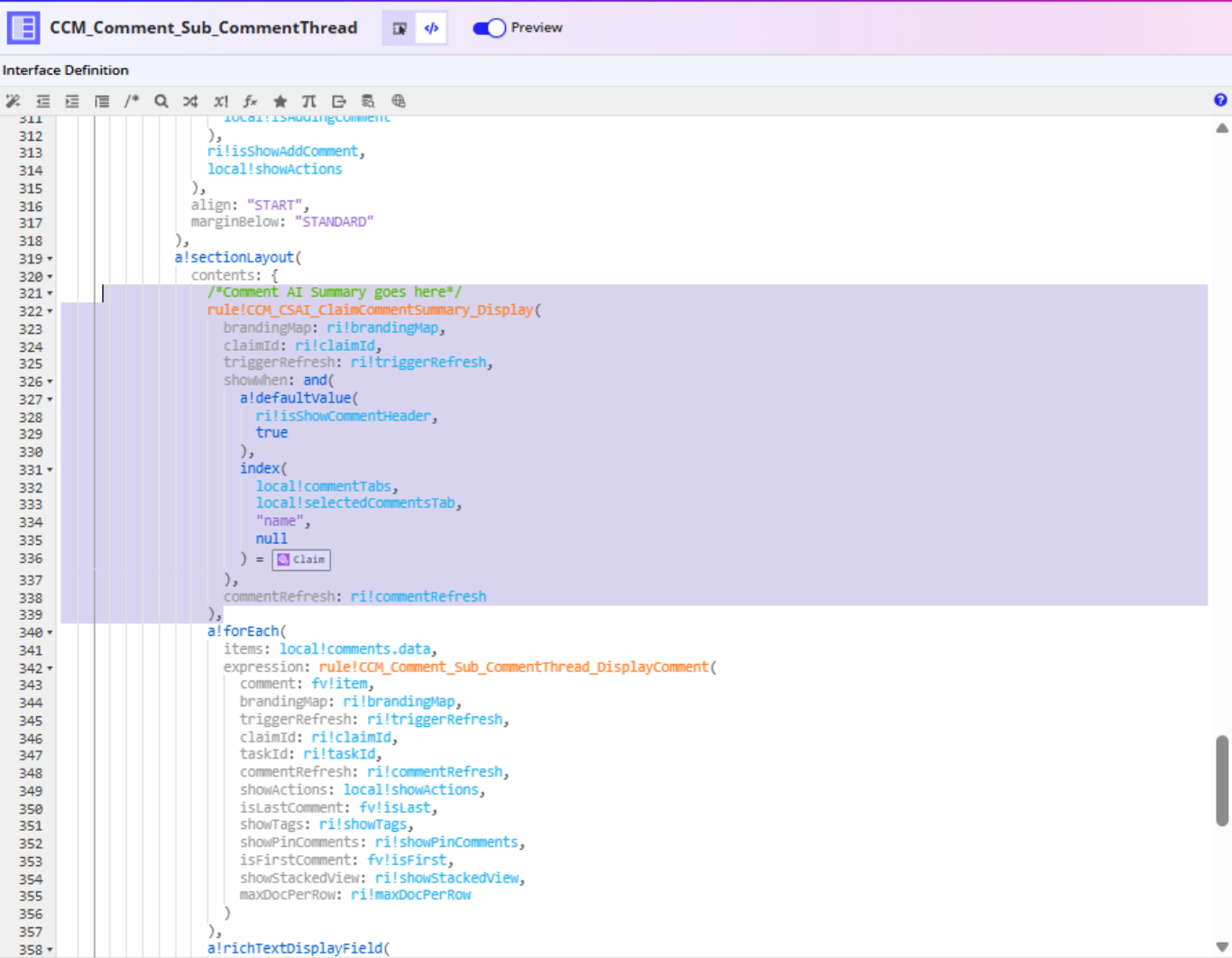
Task: Click ri!showStackedView on line 354
Action: pos(447,878)
